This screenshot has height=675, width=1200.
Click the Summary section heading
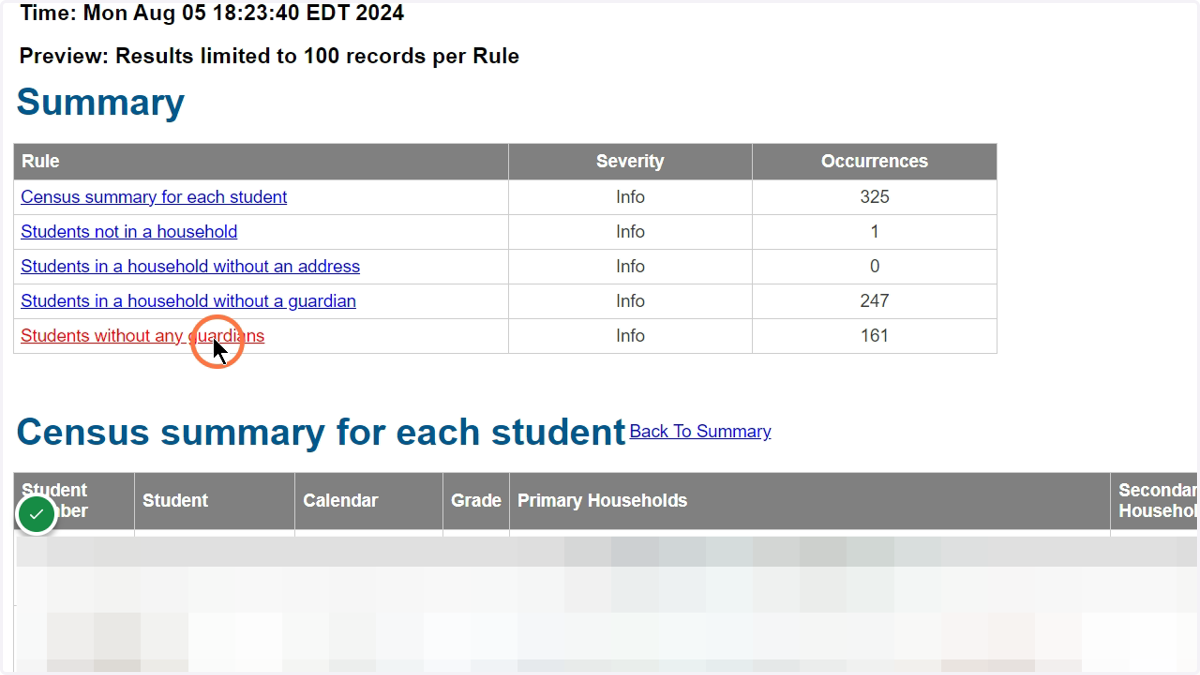[101, 103]
